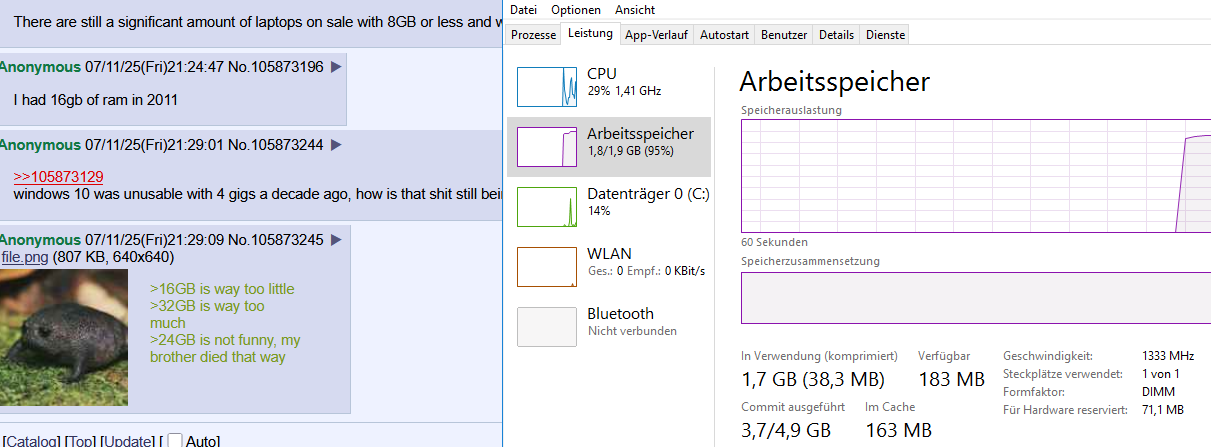
Task: Open post menu arrow for No.105873196
Action: coord(336,67)
